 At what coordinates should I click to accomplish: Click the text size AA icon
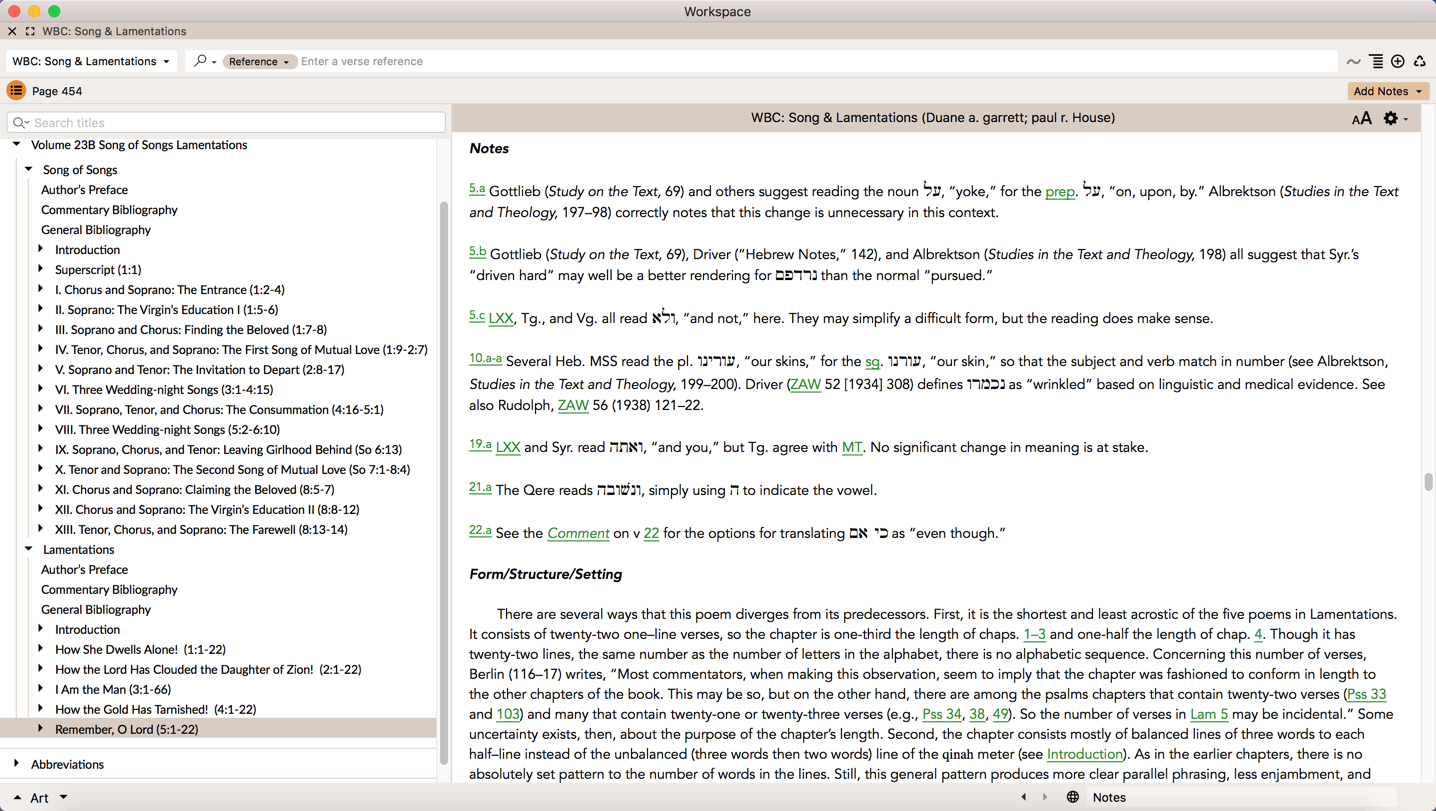(x=1361, y=119)
